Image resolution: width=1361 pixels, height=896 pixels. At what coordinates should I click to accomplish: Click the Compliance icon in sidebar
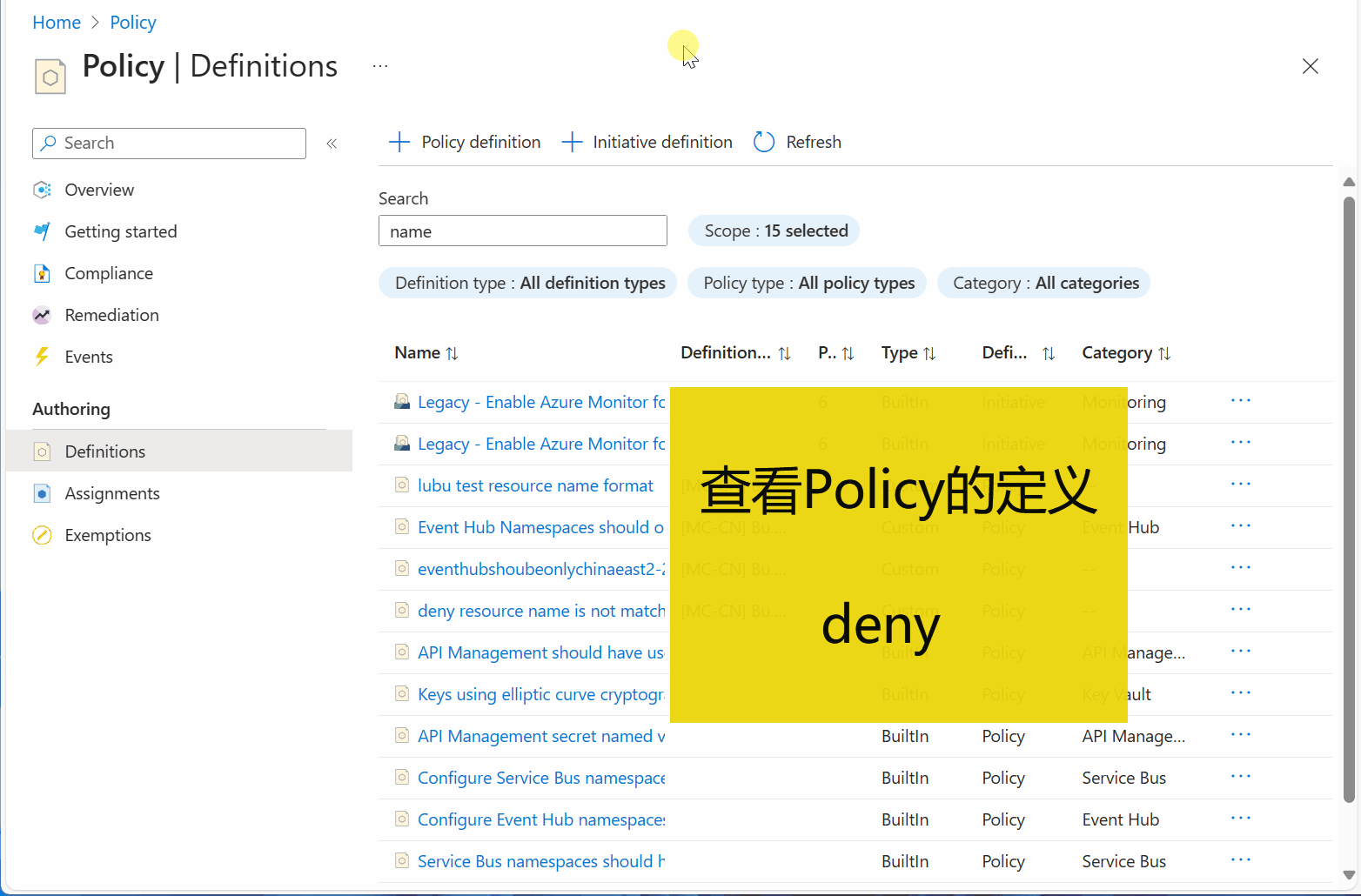(42, 273)
